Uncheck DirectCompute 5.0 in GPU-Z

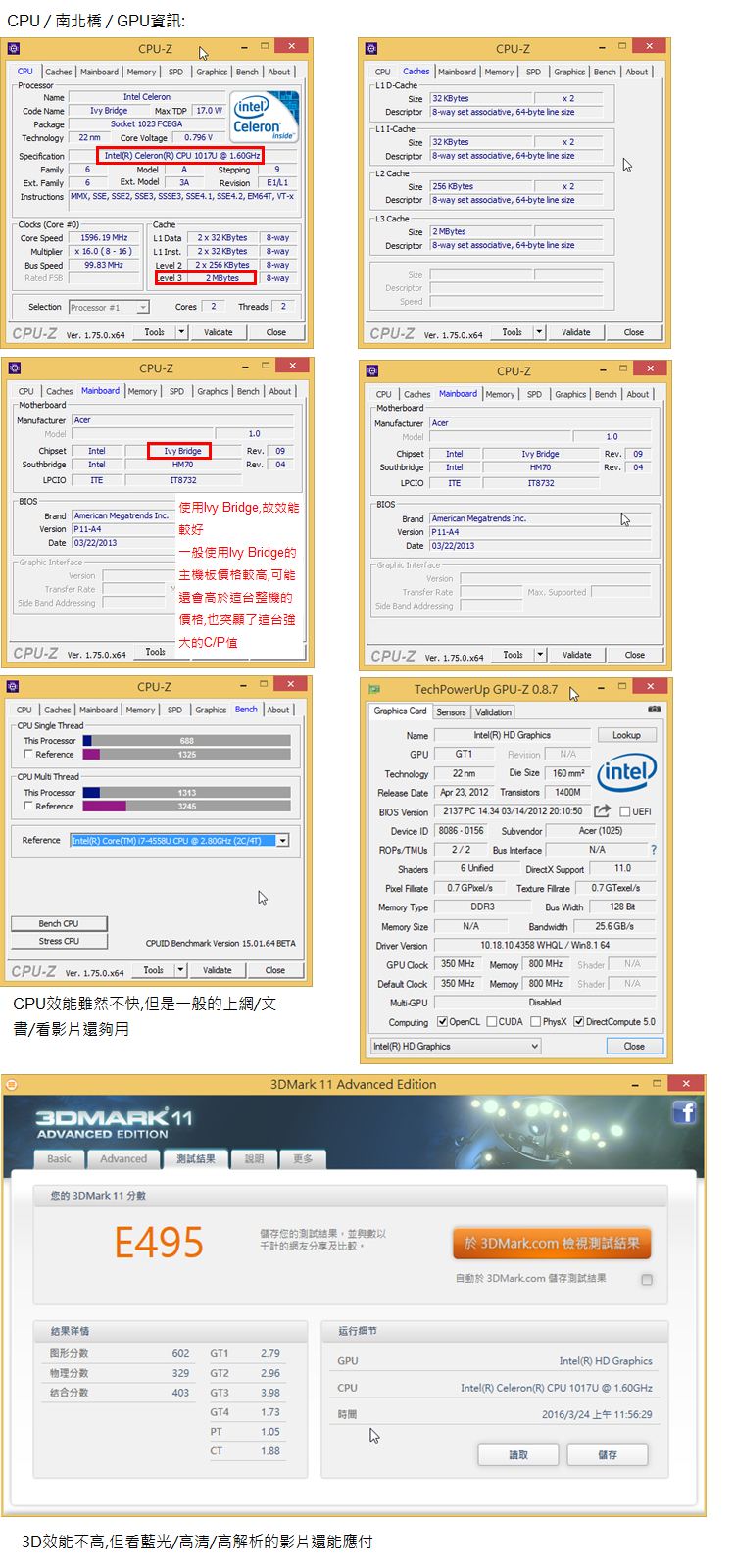(x=578, y=1022)
